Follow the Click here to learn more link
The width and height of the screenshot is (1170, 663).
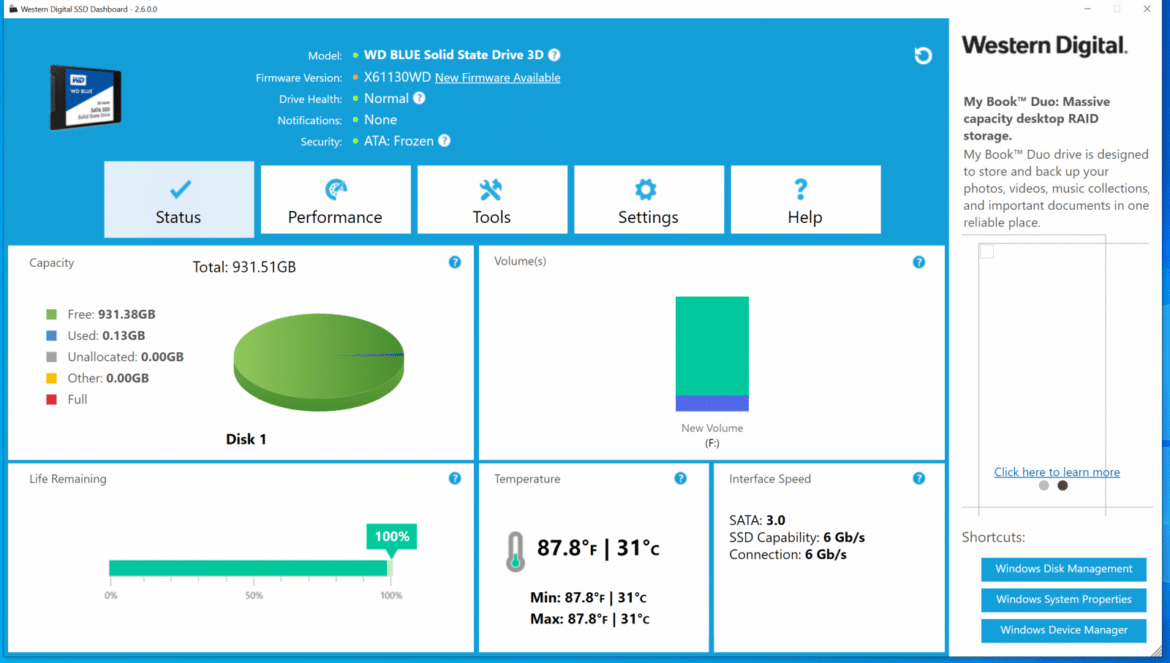[1057, 472]
